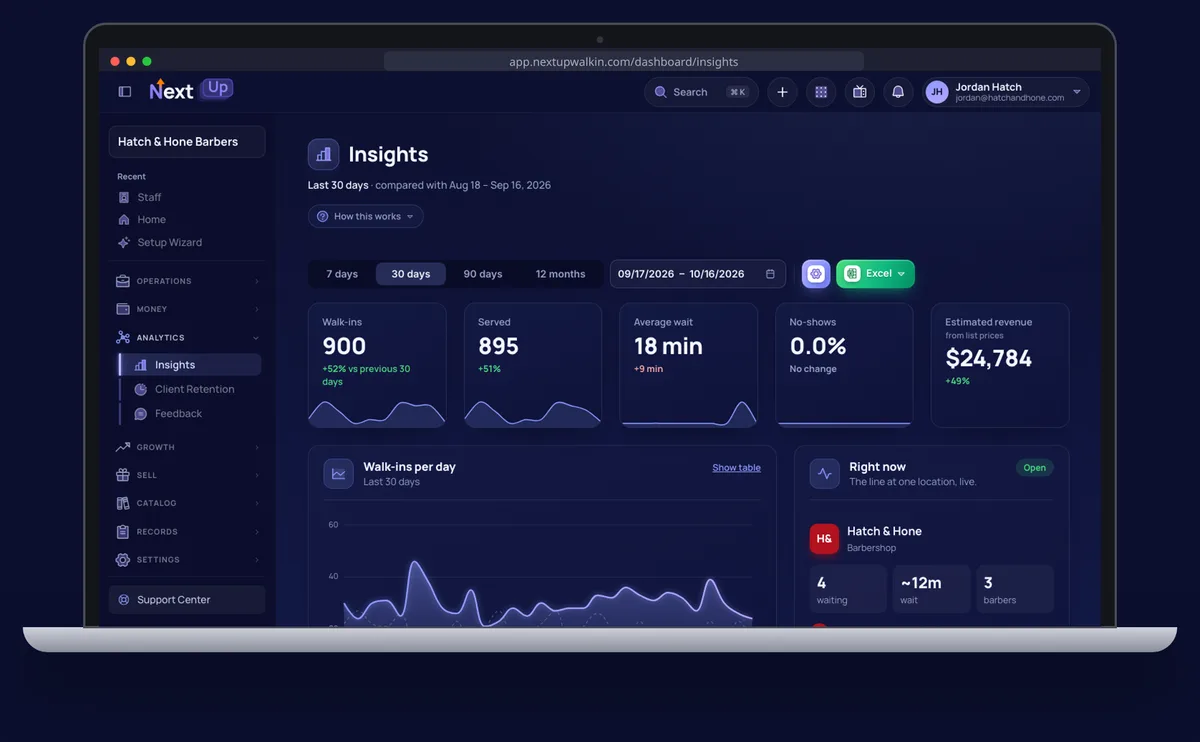Click the ~12m wait tile
1200x742 pixels.
[931, 589]
